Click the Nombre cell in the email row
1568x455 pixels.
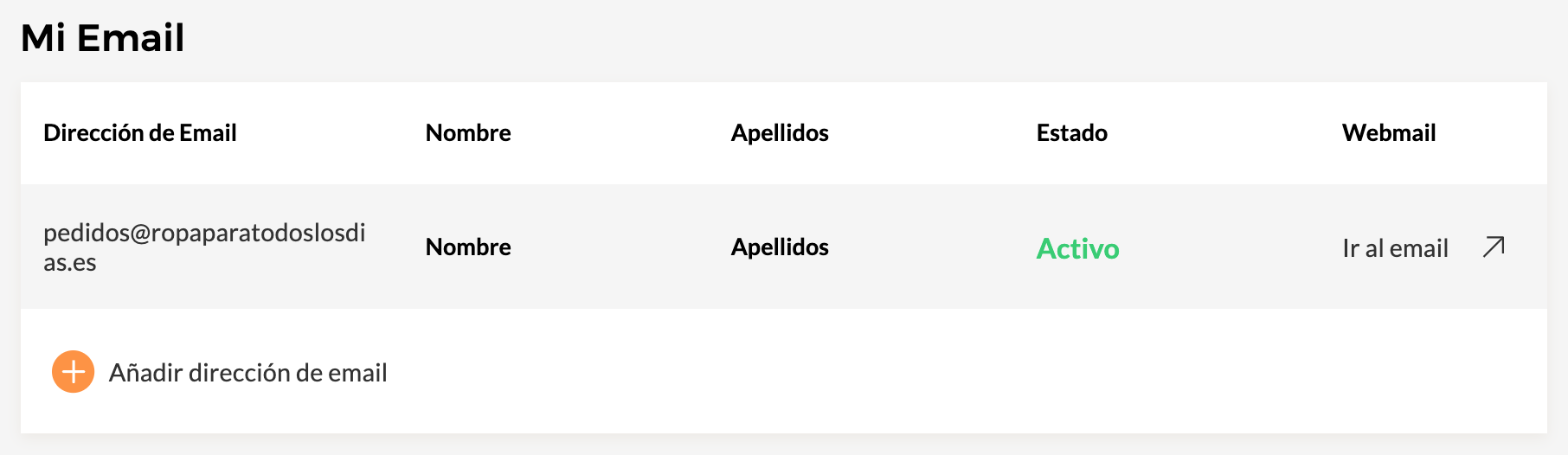tap(468, 247)
